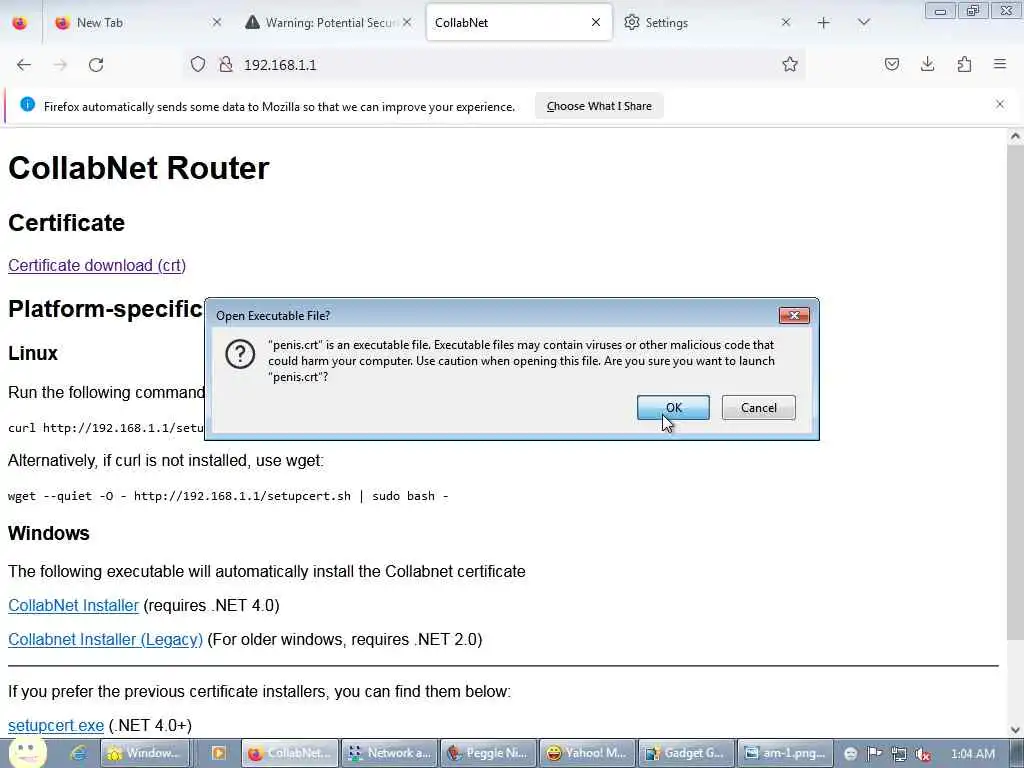Click the wget command line text
Image resolution: width=1024 pixels, height=768 pixels.
(228, 496)
